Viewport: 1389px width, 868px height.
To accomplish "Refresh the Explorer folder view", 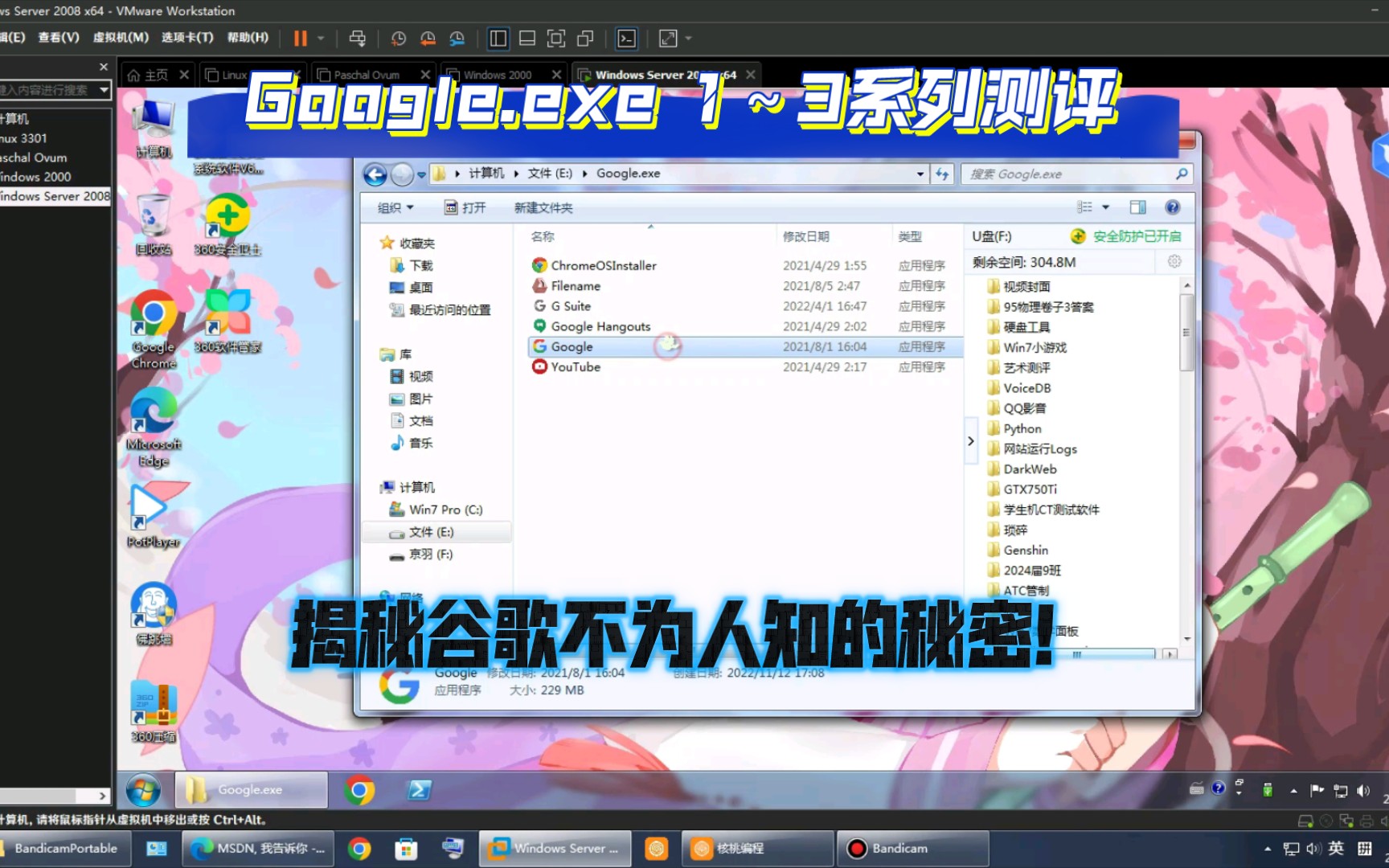I will click(942, 174).
